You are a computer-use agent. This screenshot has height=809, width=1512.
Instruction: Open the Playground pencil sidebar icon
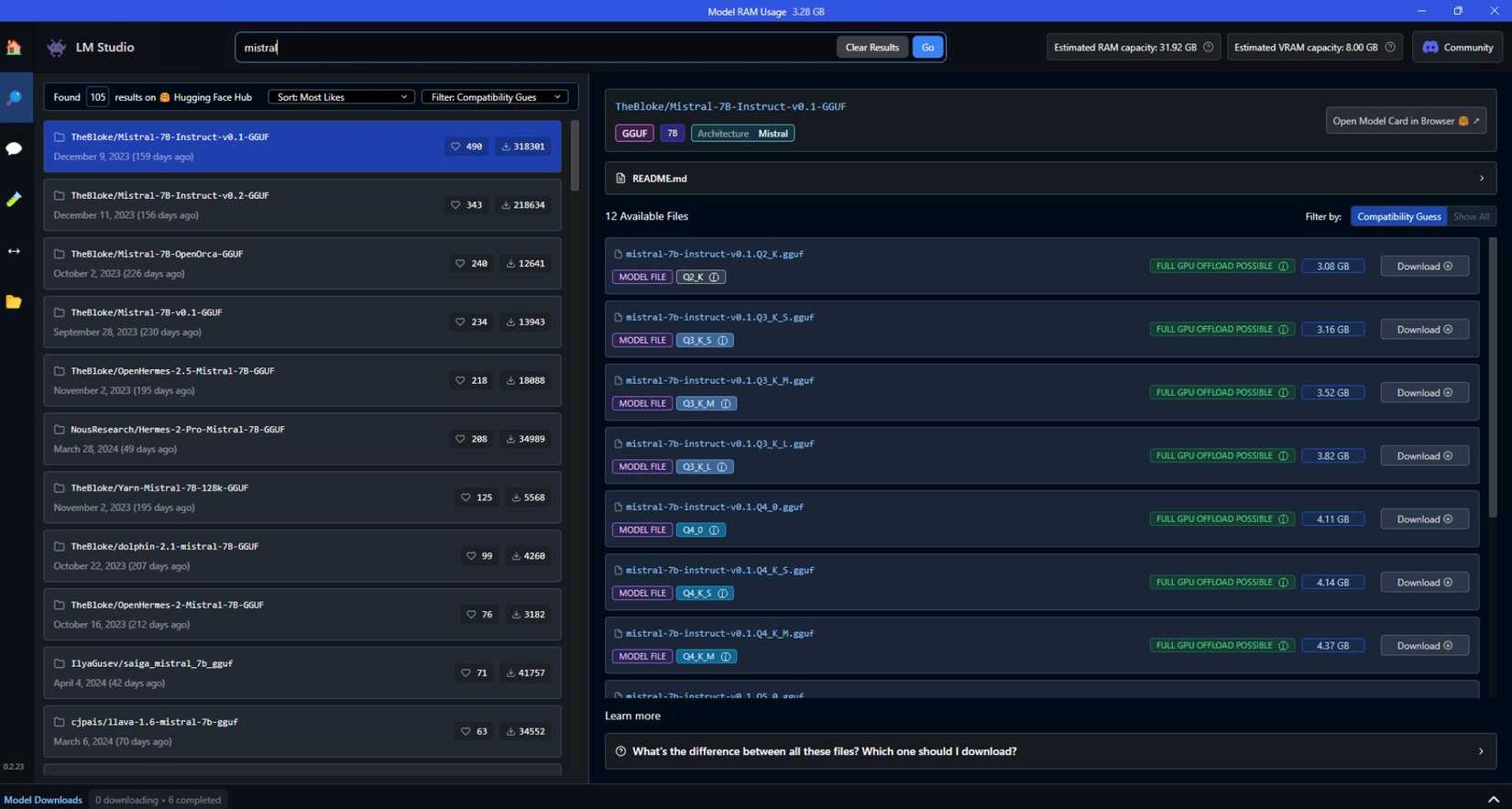(x=14, y=199)
